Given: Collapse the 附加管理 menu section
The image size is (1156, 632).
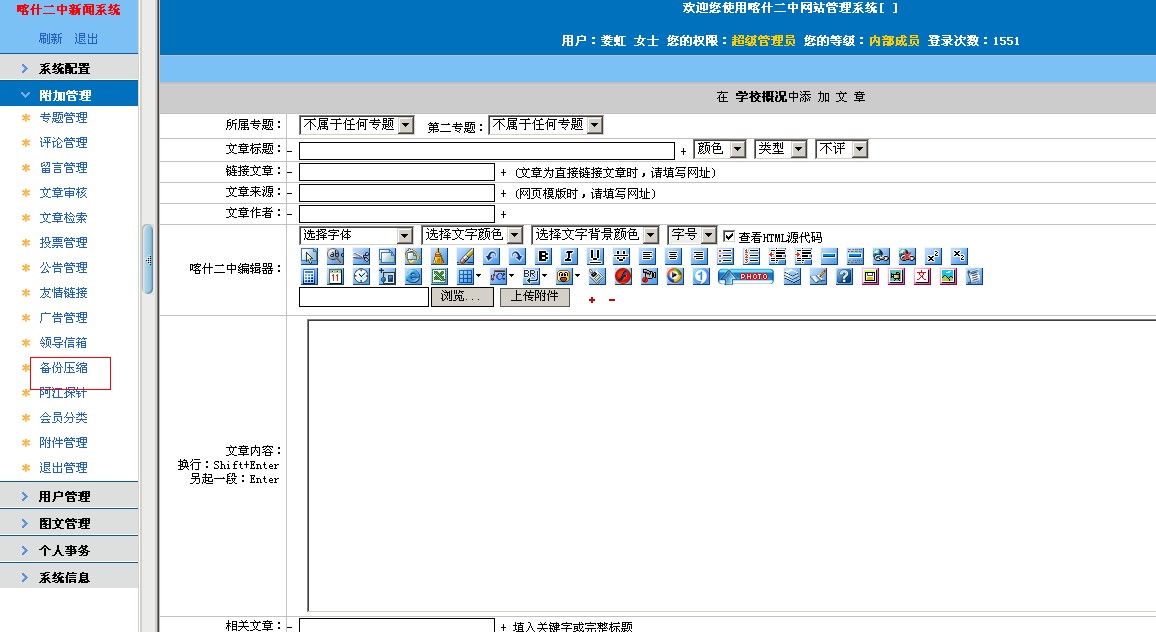Looking at the screenshot, I should click(x=69, y=95).
